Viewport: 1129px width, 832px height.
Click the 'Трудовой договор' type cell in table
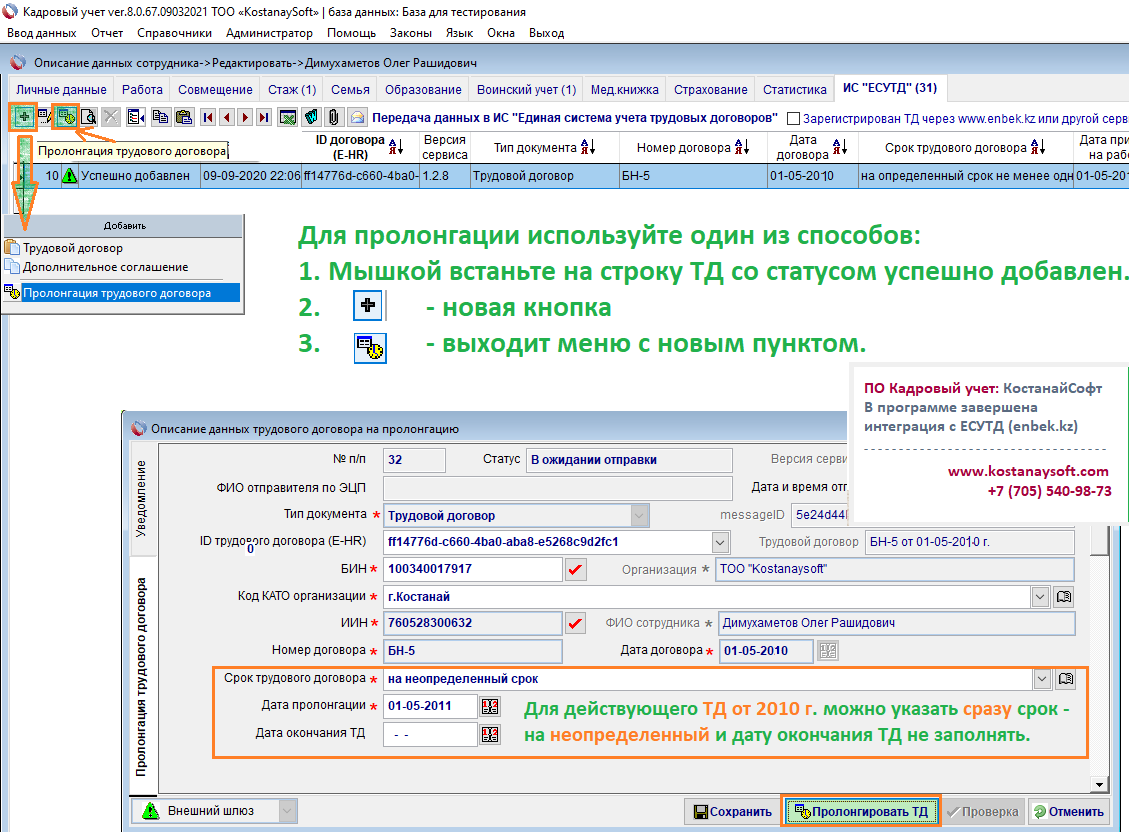(x=544, y=176)
